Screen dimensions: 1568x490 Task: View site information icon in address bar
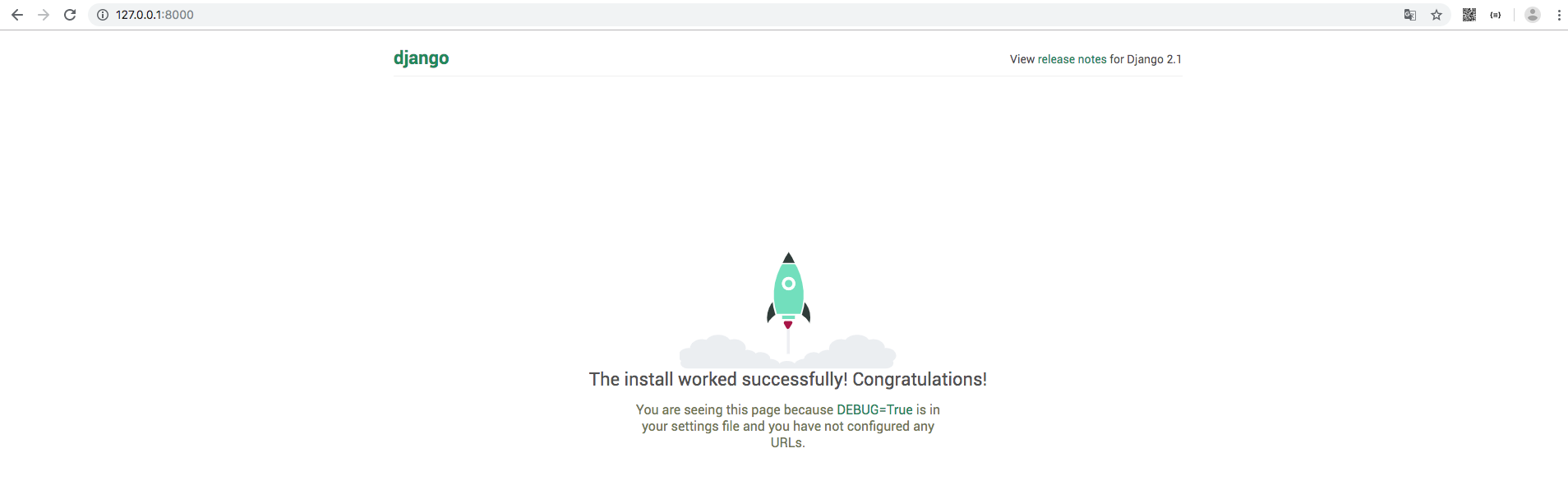pos(103,15)
